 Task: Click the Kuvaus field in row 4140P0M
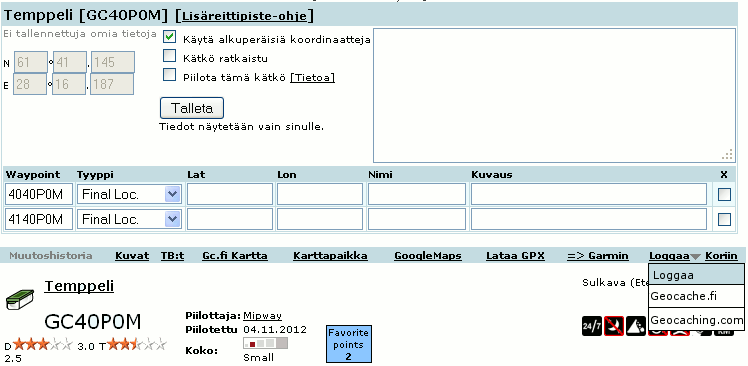point(589,219)
